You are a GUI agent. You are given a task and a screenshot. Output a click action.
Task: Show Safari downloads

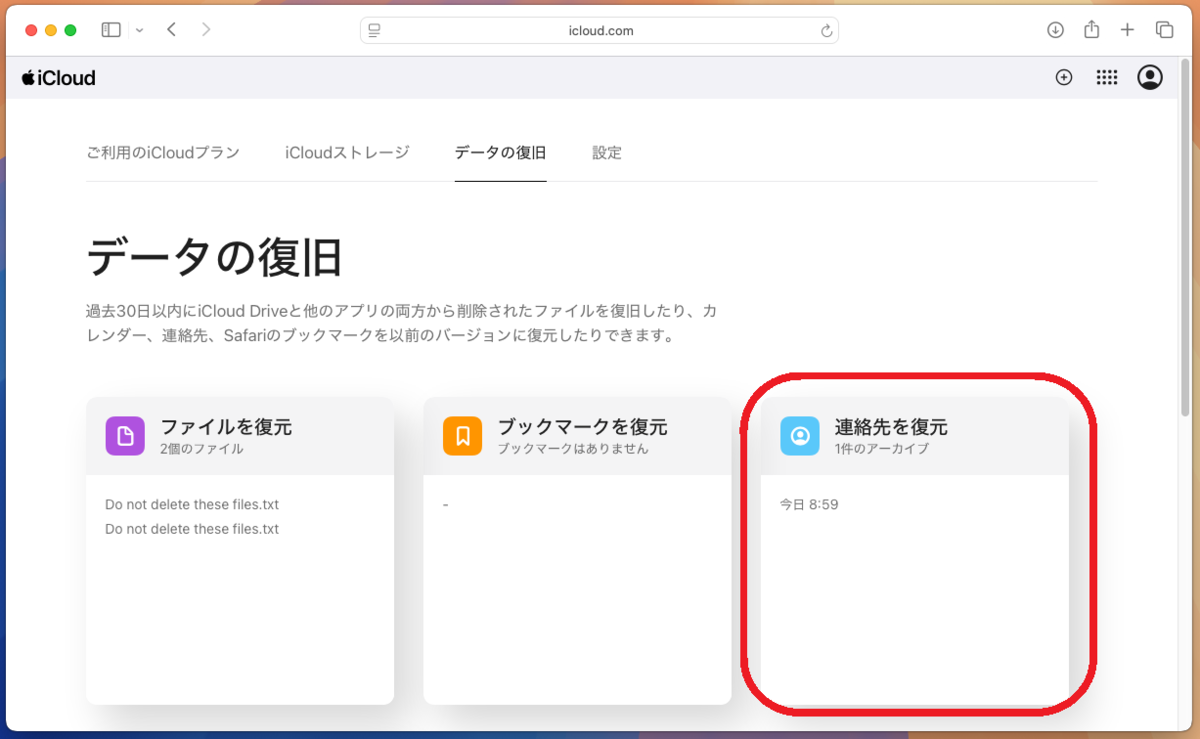[1055, 30]
